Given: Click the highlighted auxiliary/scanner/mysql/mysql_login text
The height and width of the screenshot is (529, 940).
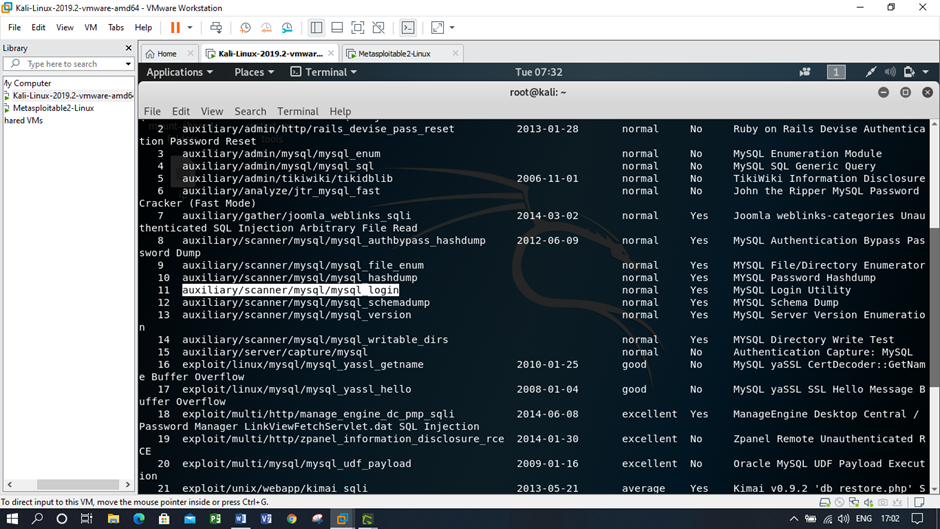Looking at the screenshot, I should point(290,290).
